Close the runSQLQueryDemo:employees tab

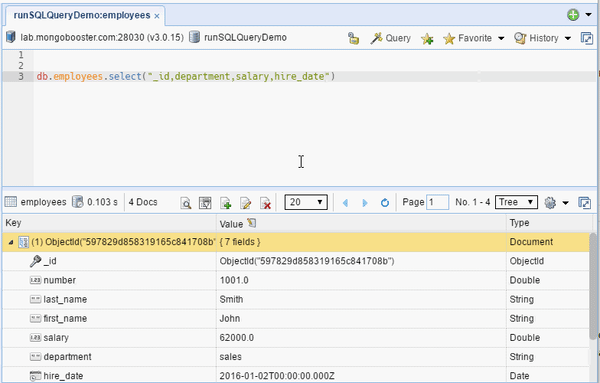157,16
